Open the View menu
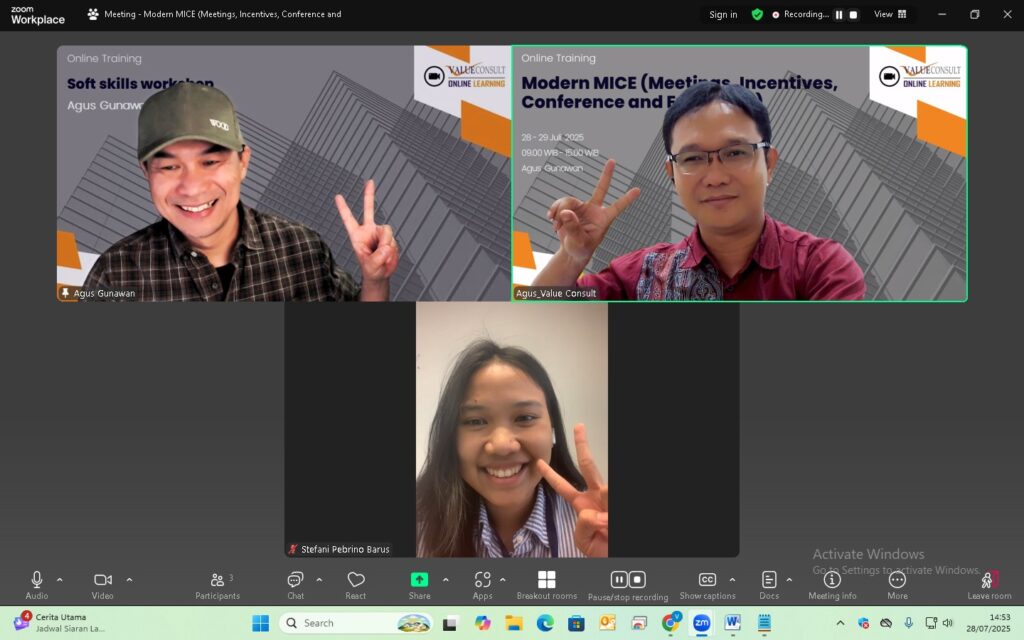This screenshot has width=1024, height=640. (890, 14)
